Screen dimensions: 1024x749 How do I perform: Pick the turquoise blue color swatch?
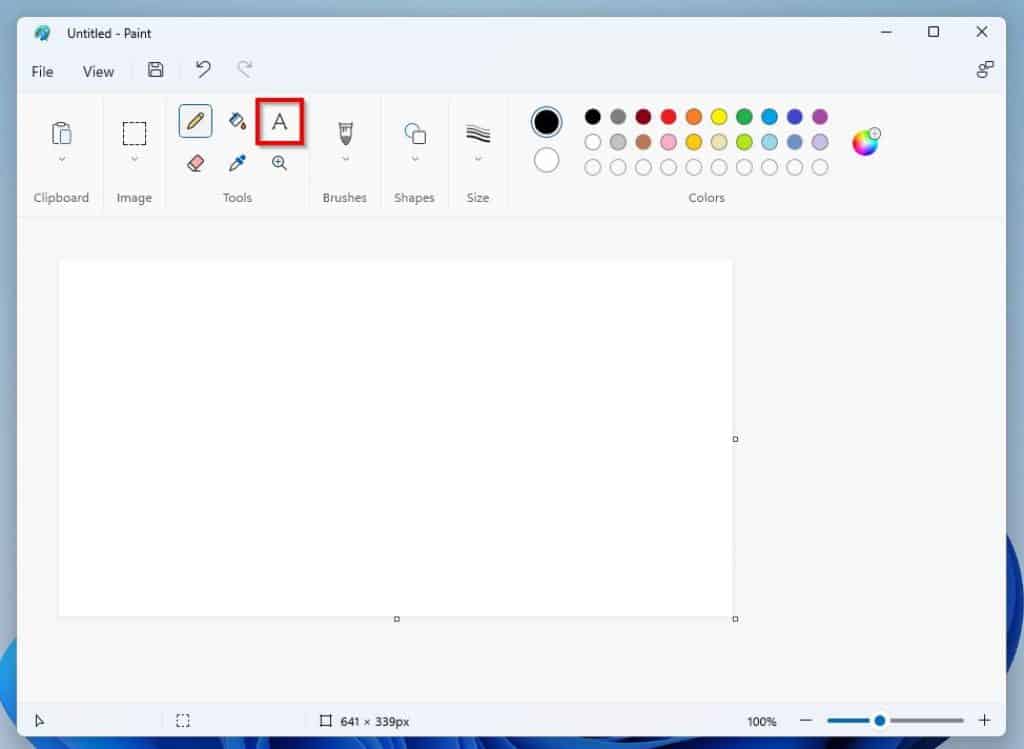[x=769, y=116]
